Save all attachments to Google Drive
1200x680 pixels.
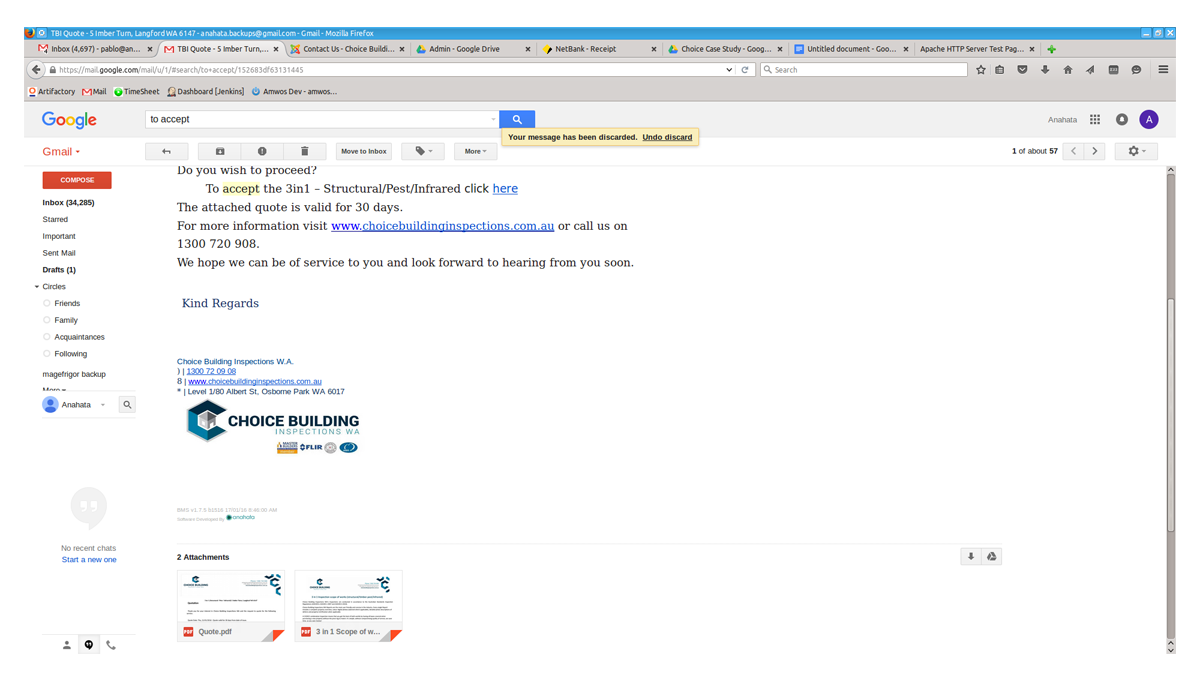[x=991, y=557]
